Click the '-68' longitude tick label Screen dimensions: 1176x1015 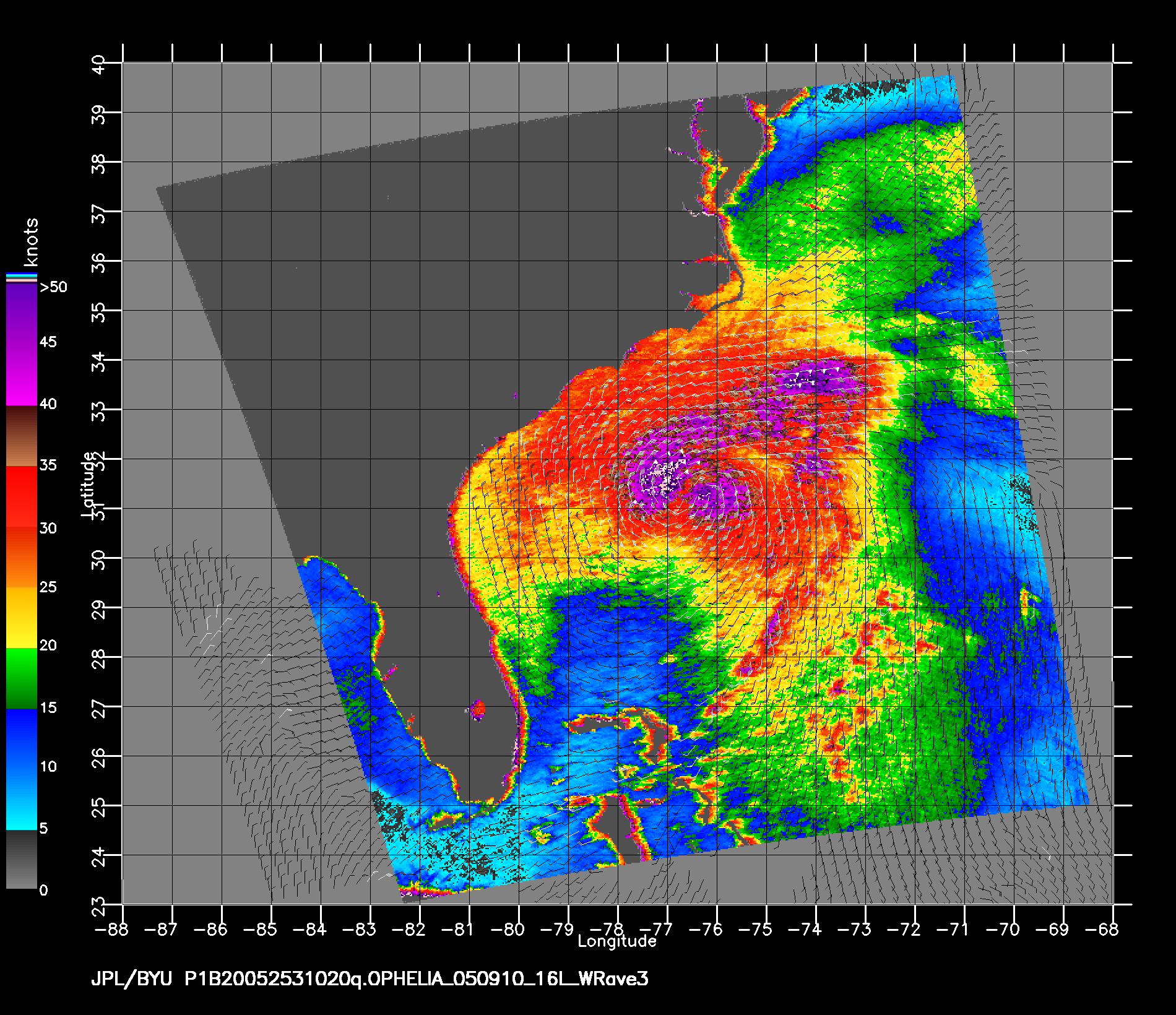(x=1102, y=930)
